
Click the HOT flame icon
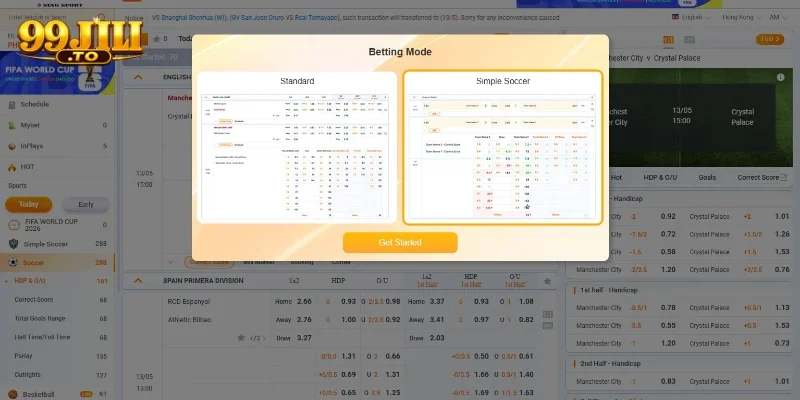coord(12,167)
